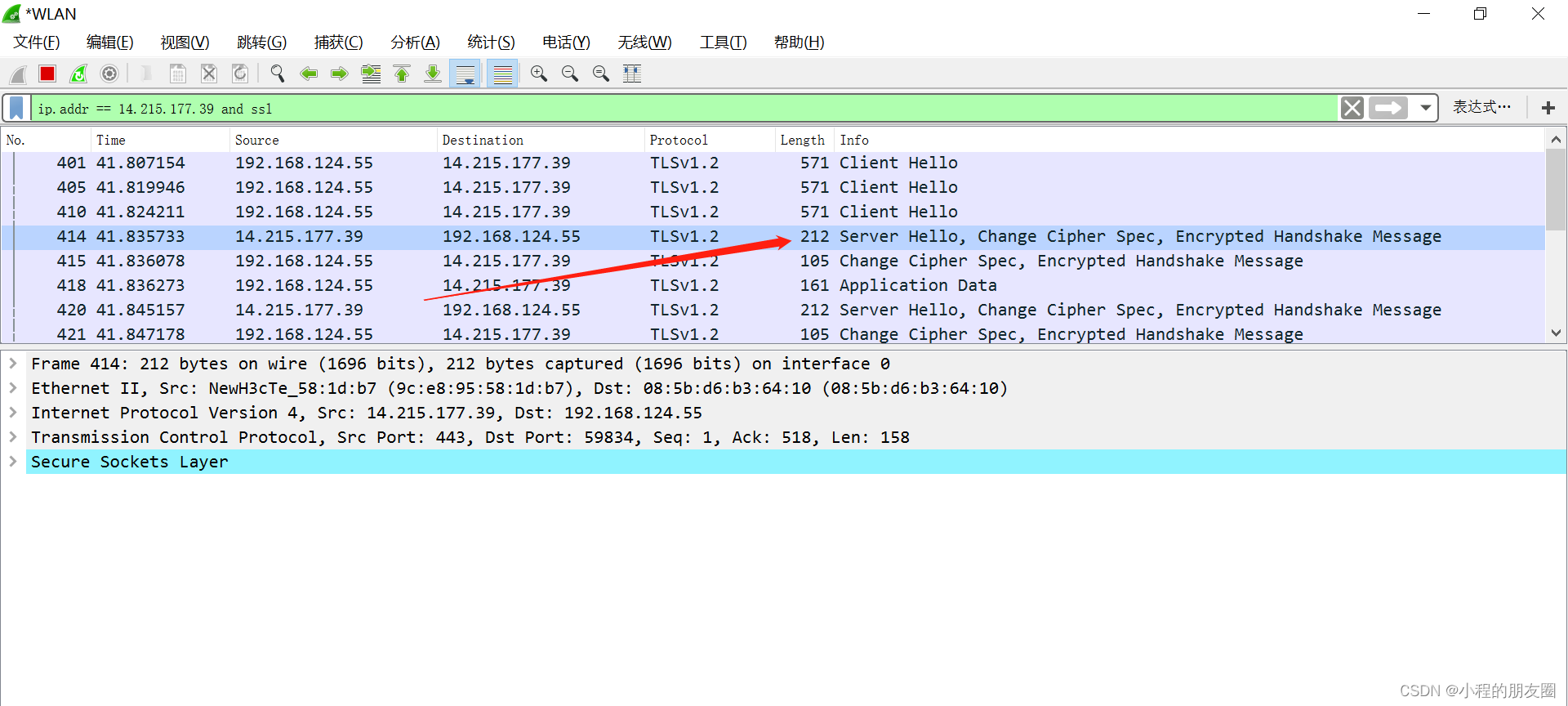Open the 视图(V) menu

[x=185, y=42]
